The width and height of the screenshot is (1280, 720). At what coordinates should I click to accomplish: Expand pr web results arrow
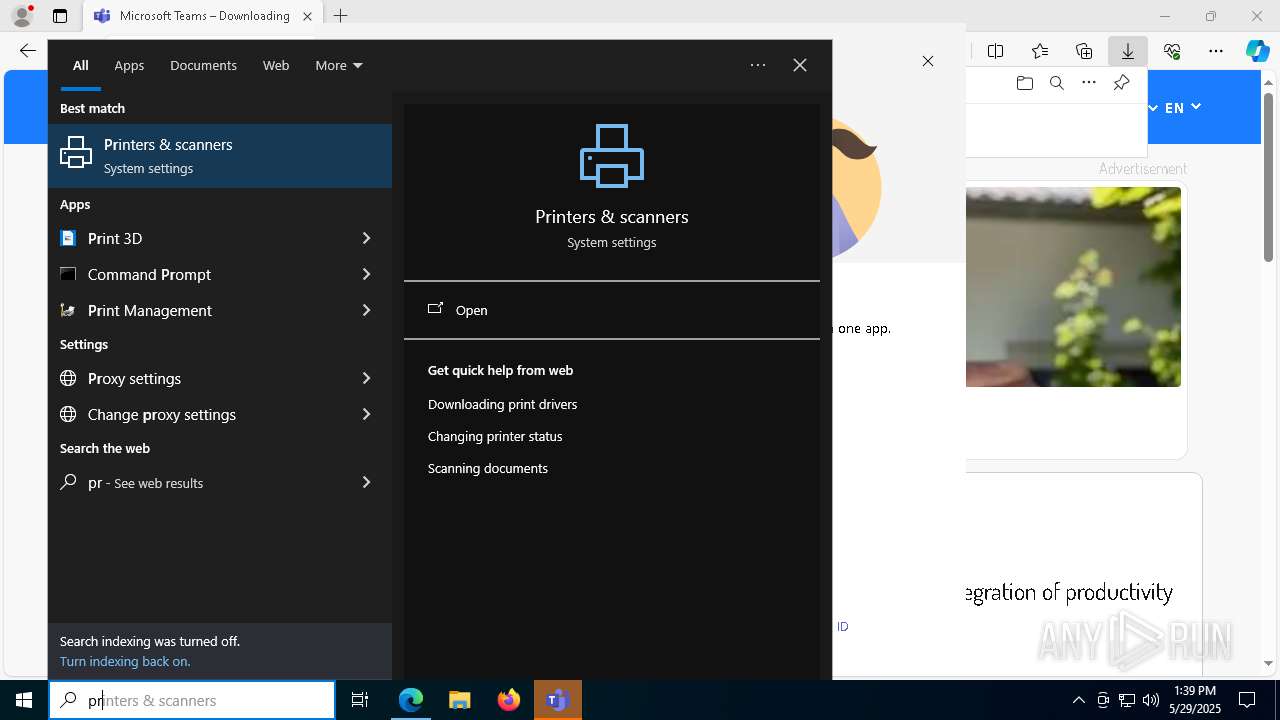click(366, 482)
